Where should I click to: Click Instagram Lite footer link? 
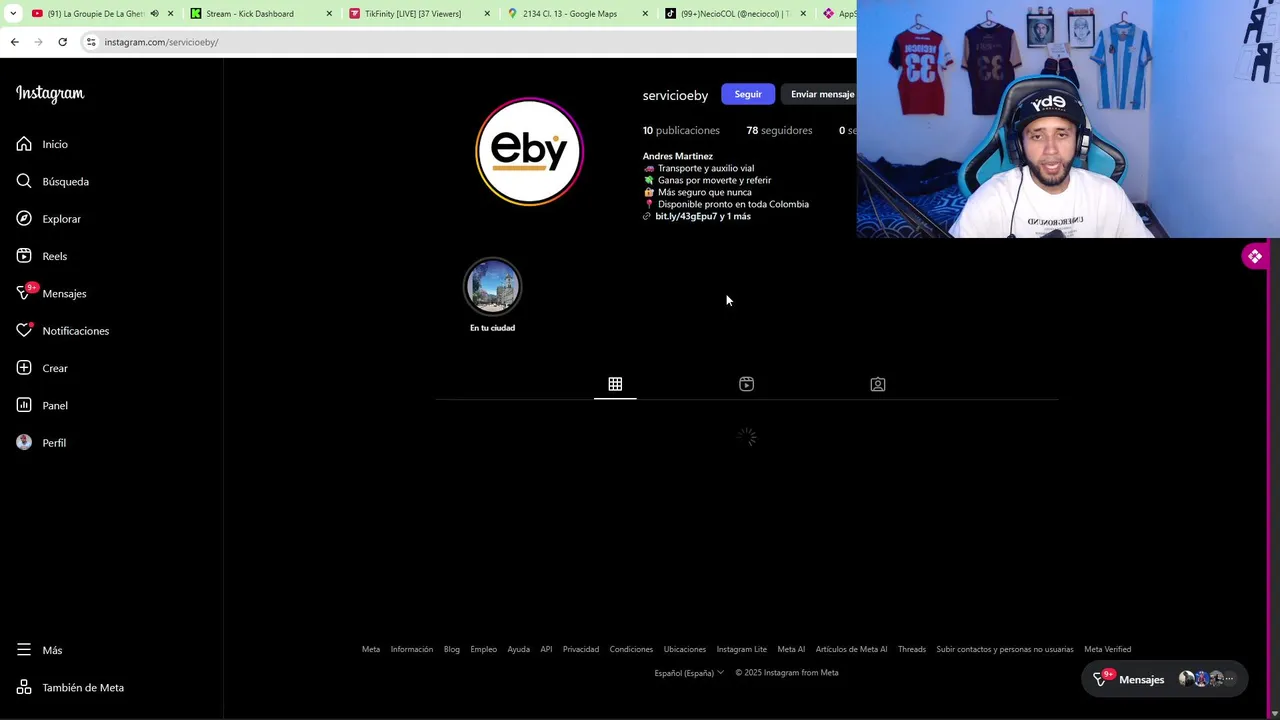[x=742, y=649]
